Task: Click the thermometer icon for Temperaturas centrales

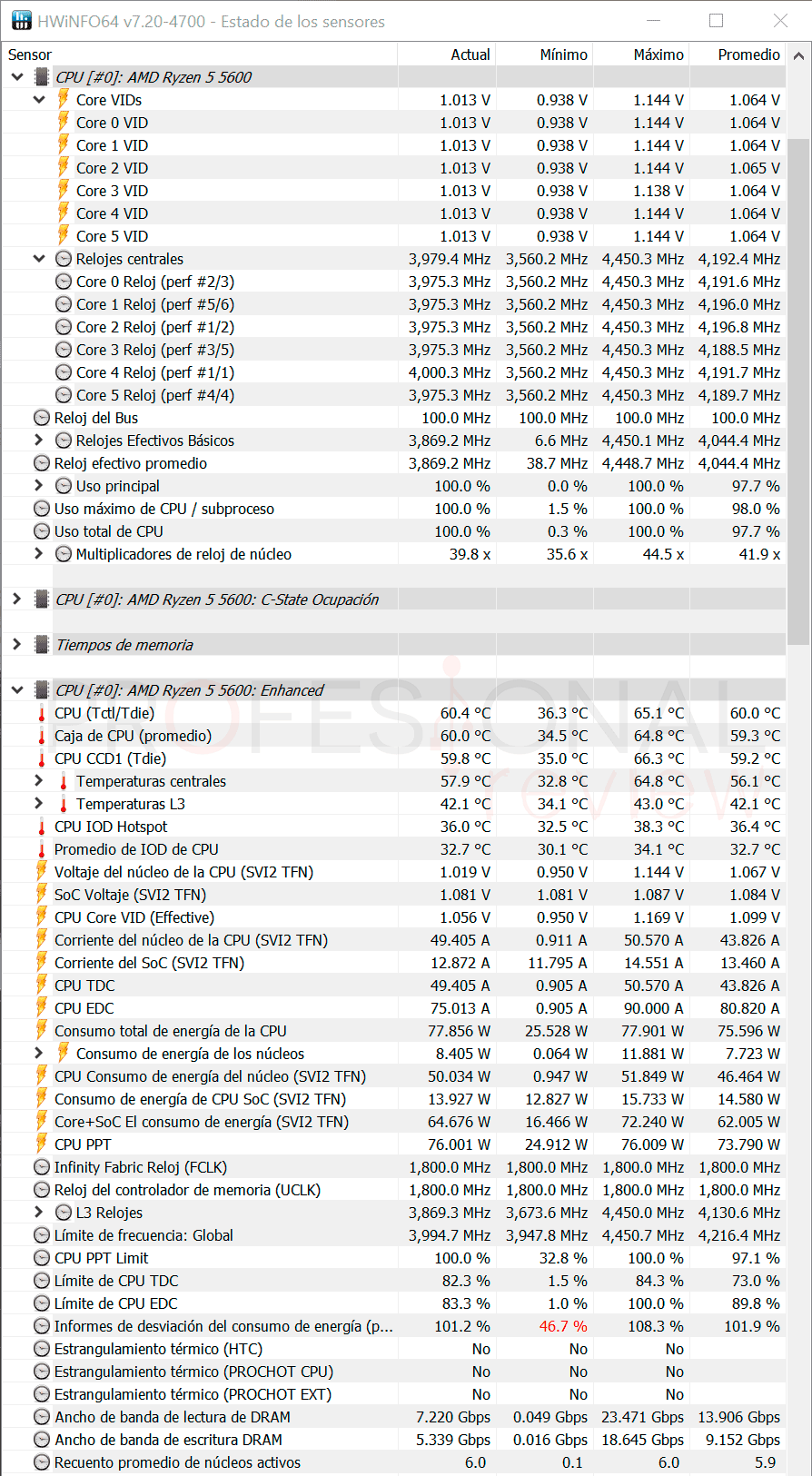Action: [x=64, y=781]
